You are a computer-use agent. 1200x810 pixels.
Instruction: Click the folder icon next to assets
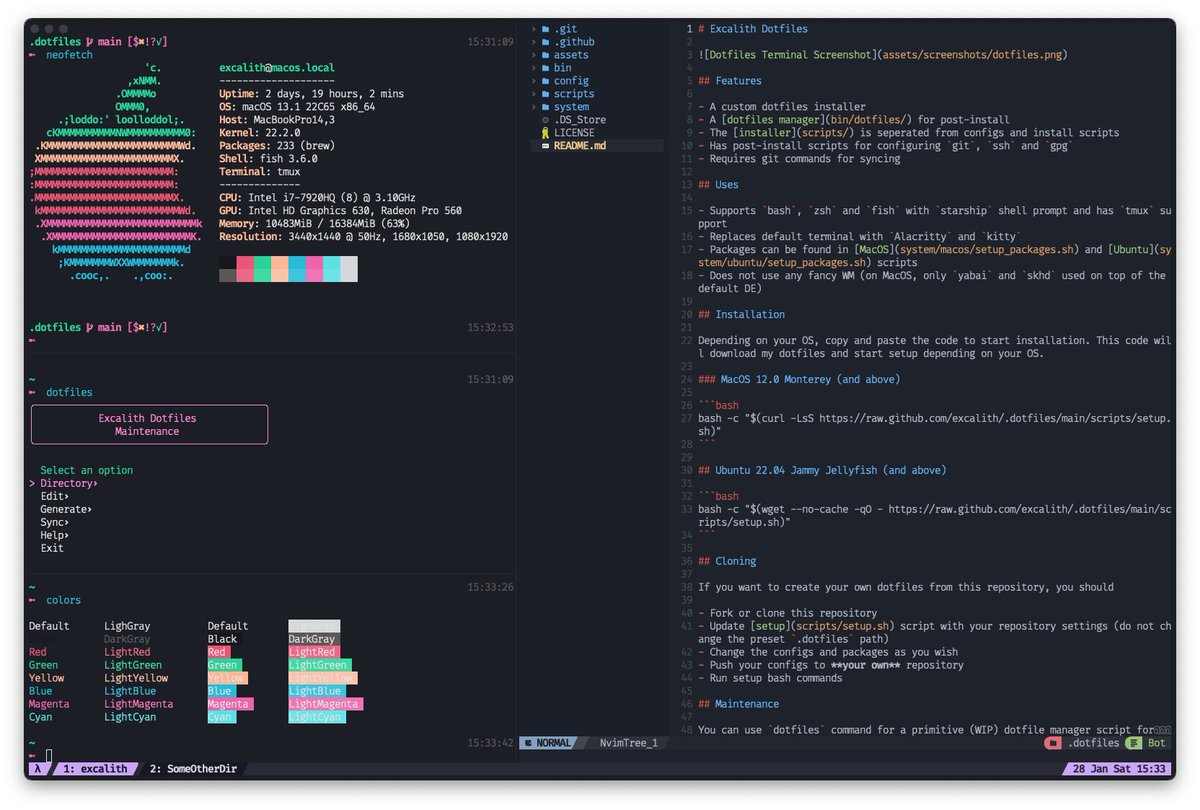pyautogui.click(x=545, y=55)
